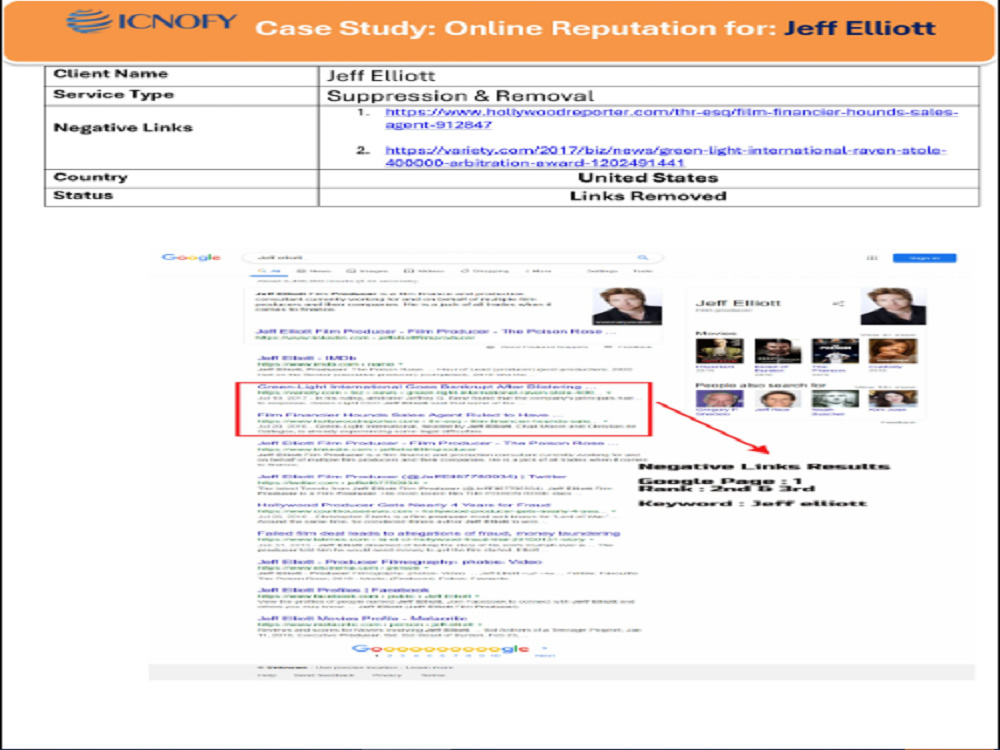
Task: Open the Google apps grid icon
Action: [x=872, y=258]
